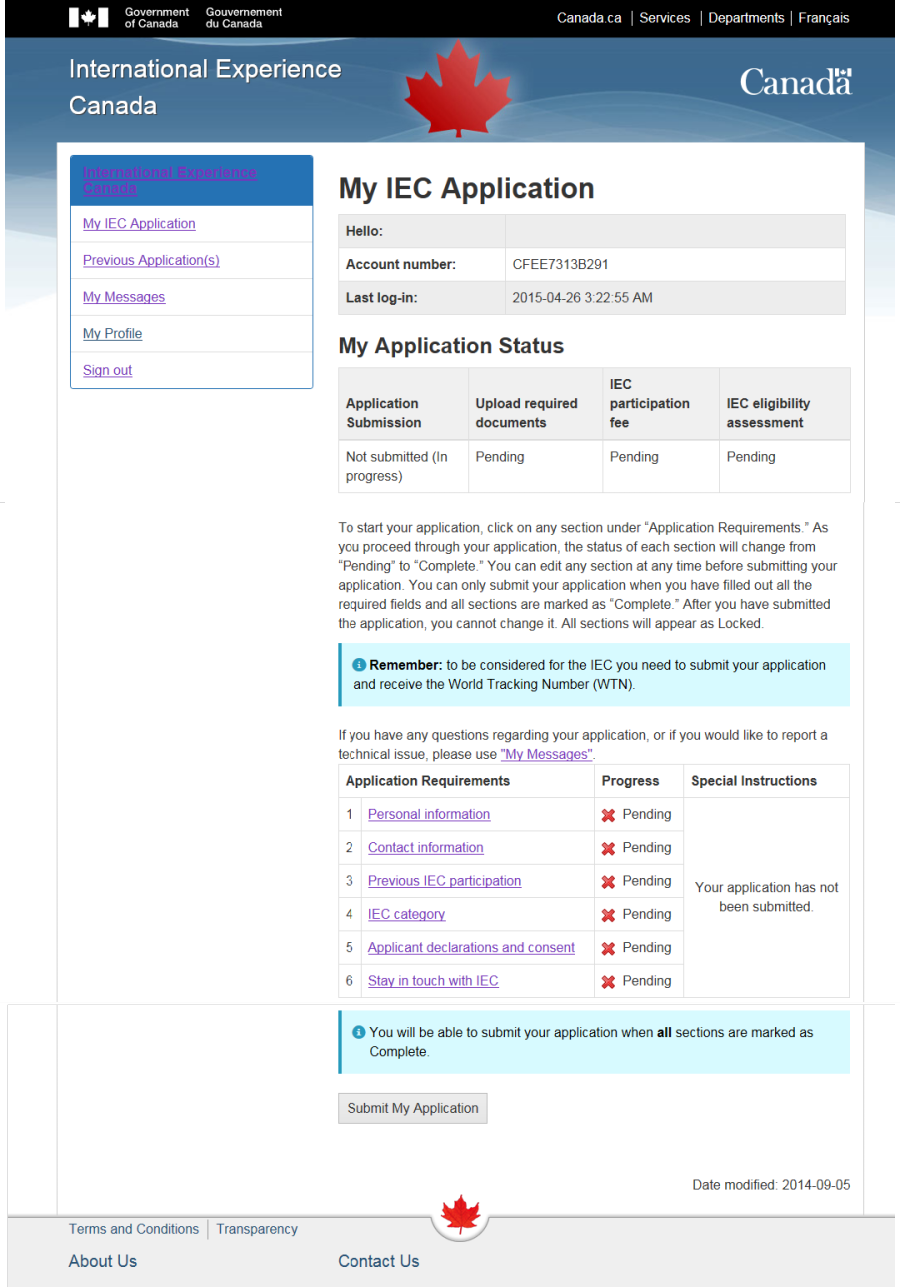Open the Services top menu

[x=665, y=18]
